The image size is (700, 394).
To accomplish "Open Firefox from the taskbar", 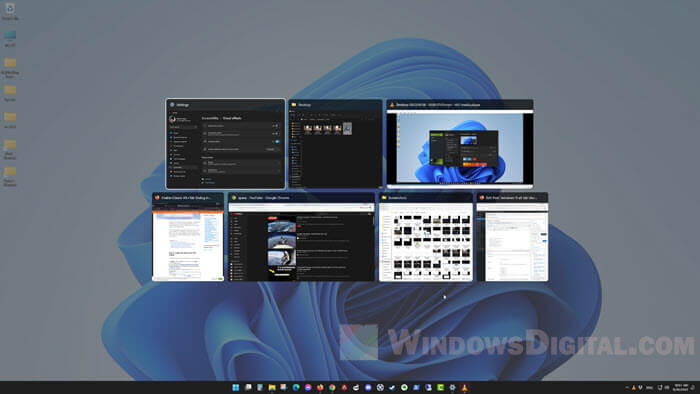I will pyautogui.click(x=320, y=387).
